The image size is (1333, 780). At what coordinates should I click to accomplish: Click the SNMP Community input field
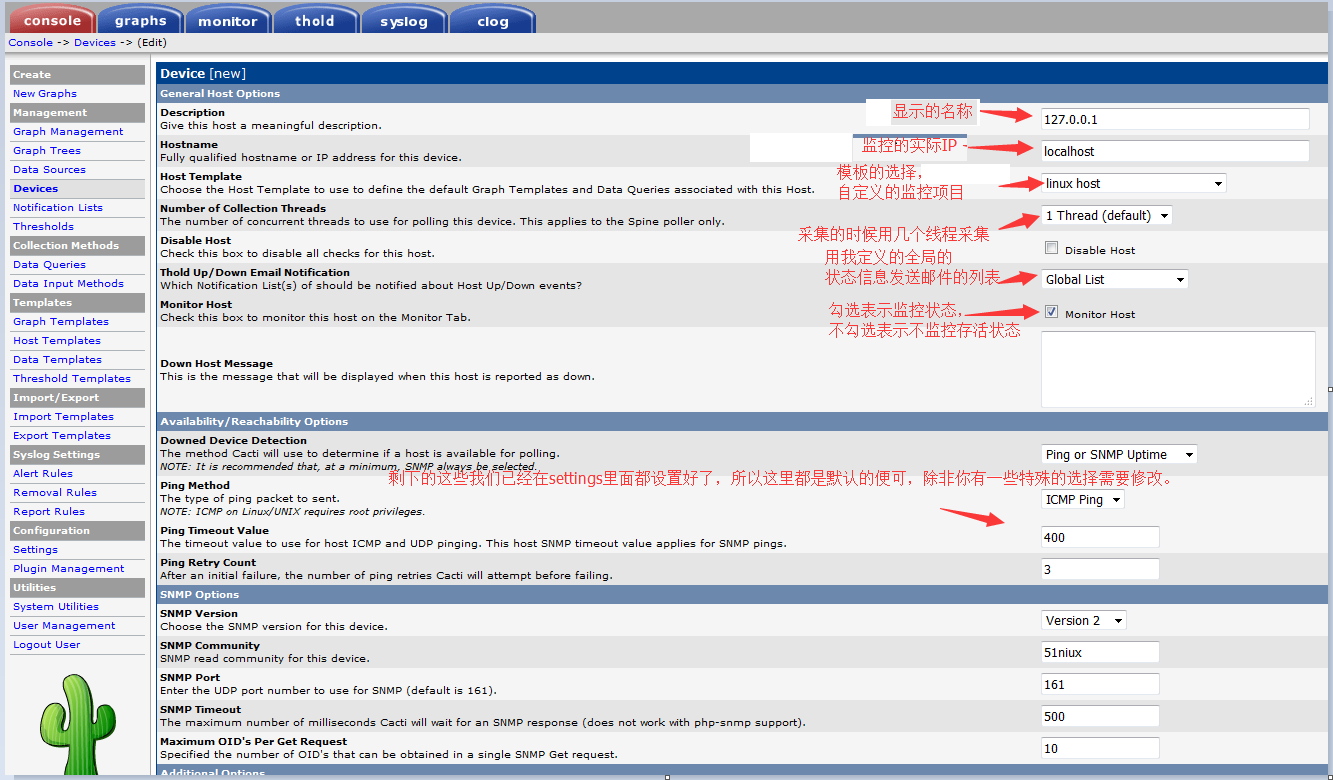(1100, 653)
